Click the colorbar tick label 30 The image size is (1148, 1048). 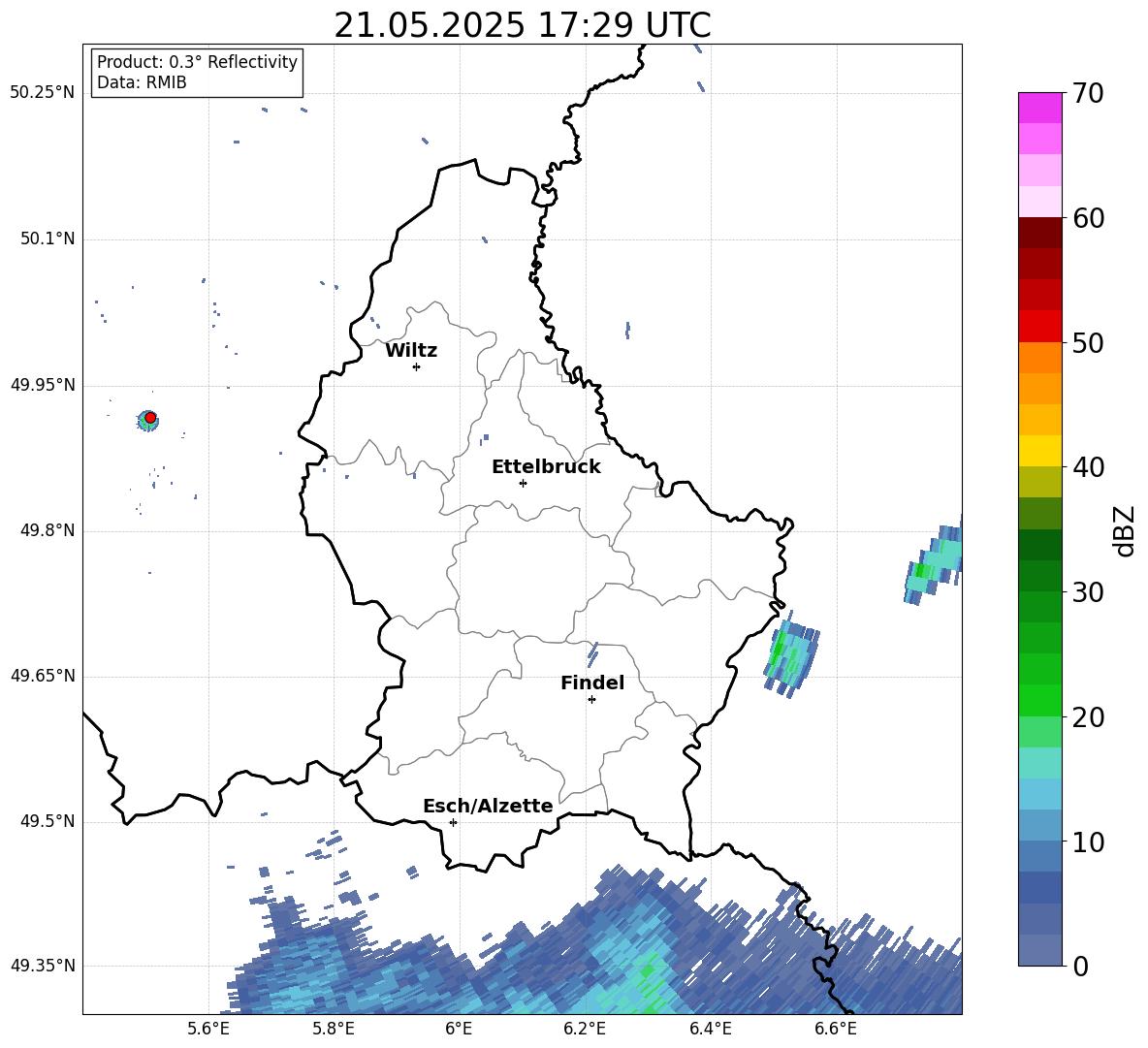click(1088, 592)
